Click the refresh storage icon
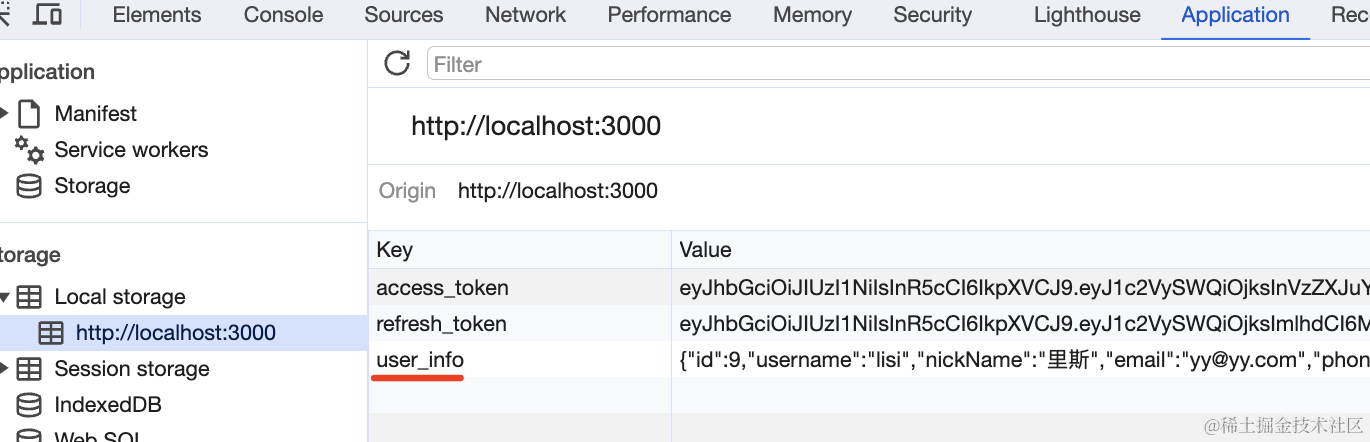 coord(397,64)
